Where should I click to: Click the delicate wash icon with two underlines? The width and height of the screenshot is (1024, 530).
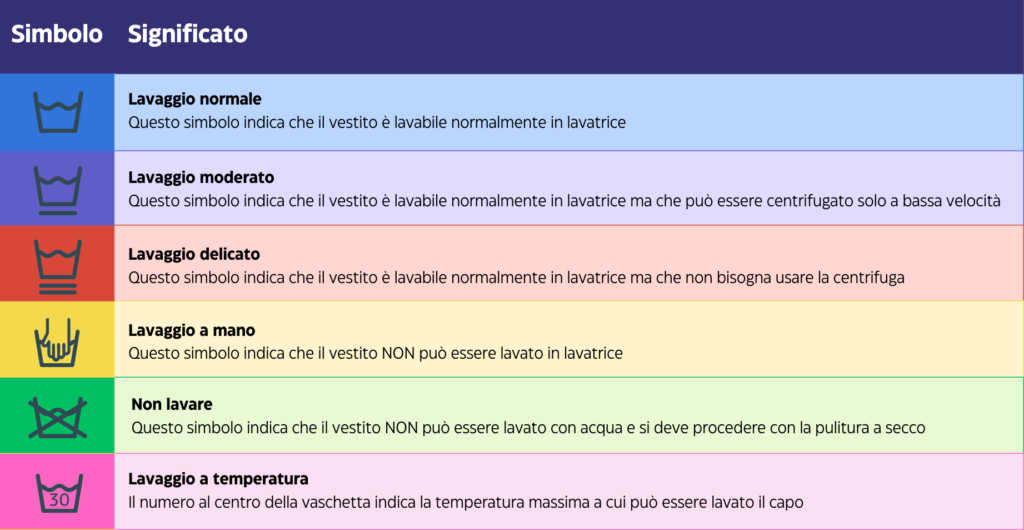pyautogui.click(x=57, y=264)
